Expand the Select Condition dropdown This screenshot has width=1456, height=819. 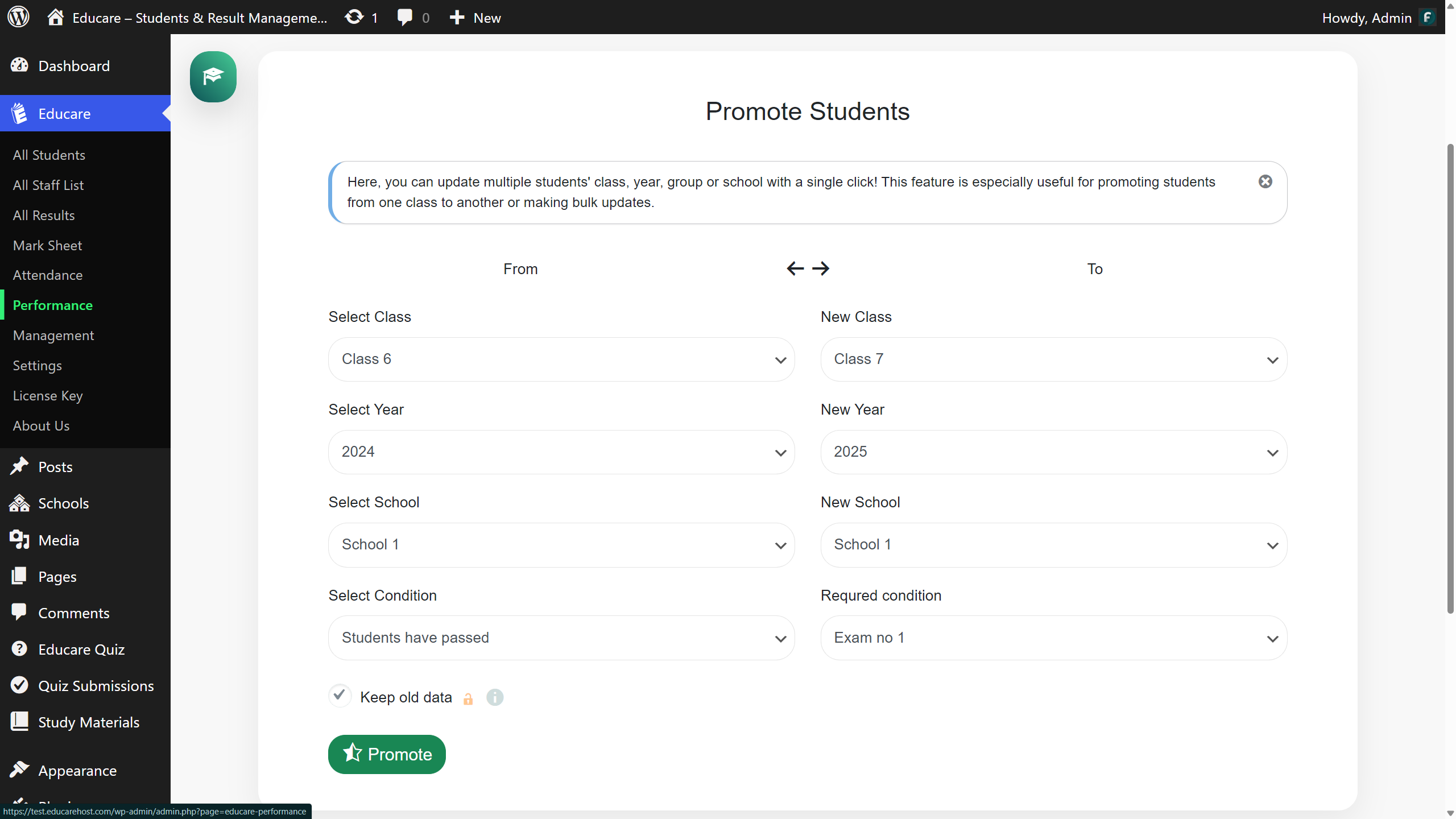point(561,638)
